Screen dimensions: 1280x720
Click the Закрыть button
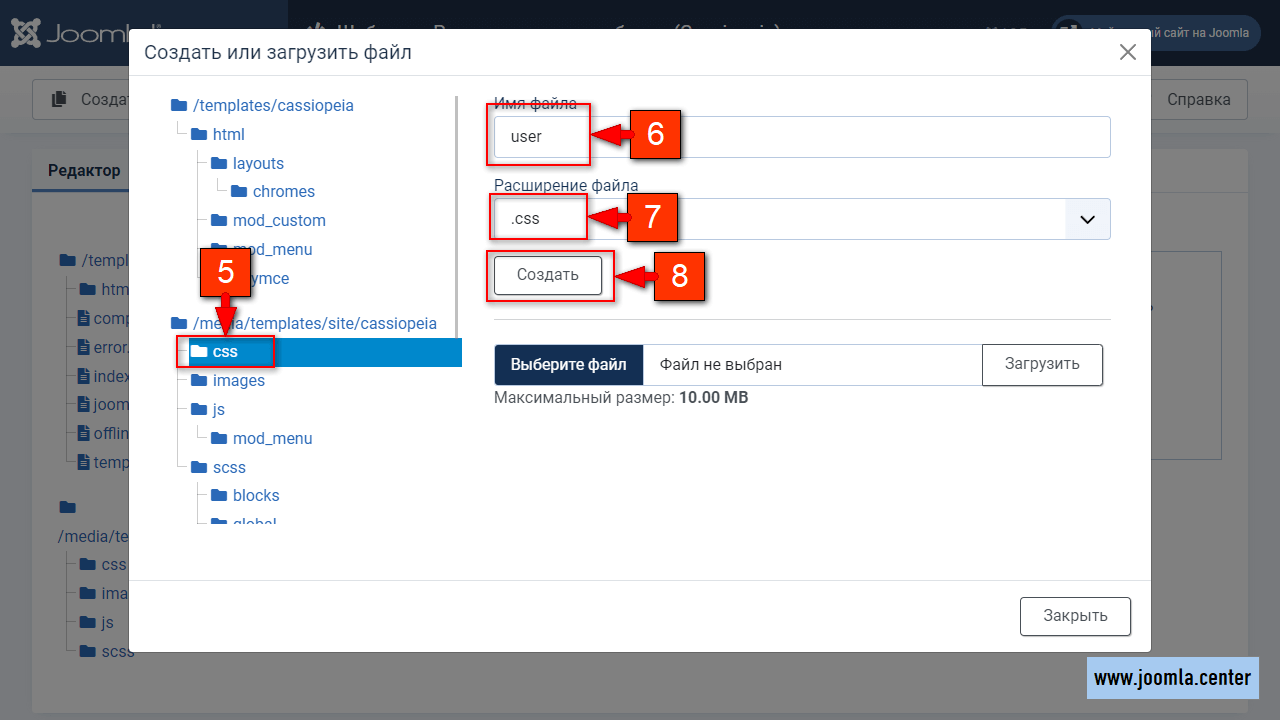click(x=1075, y=616)
